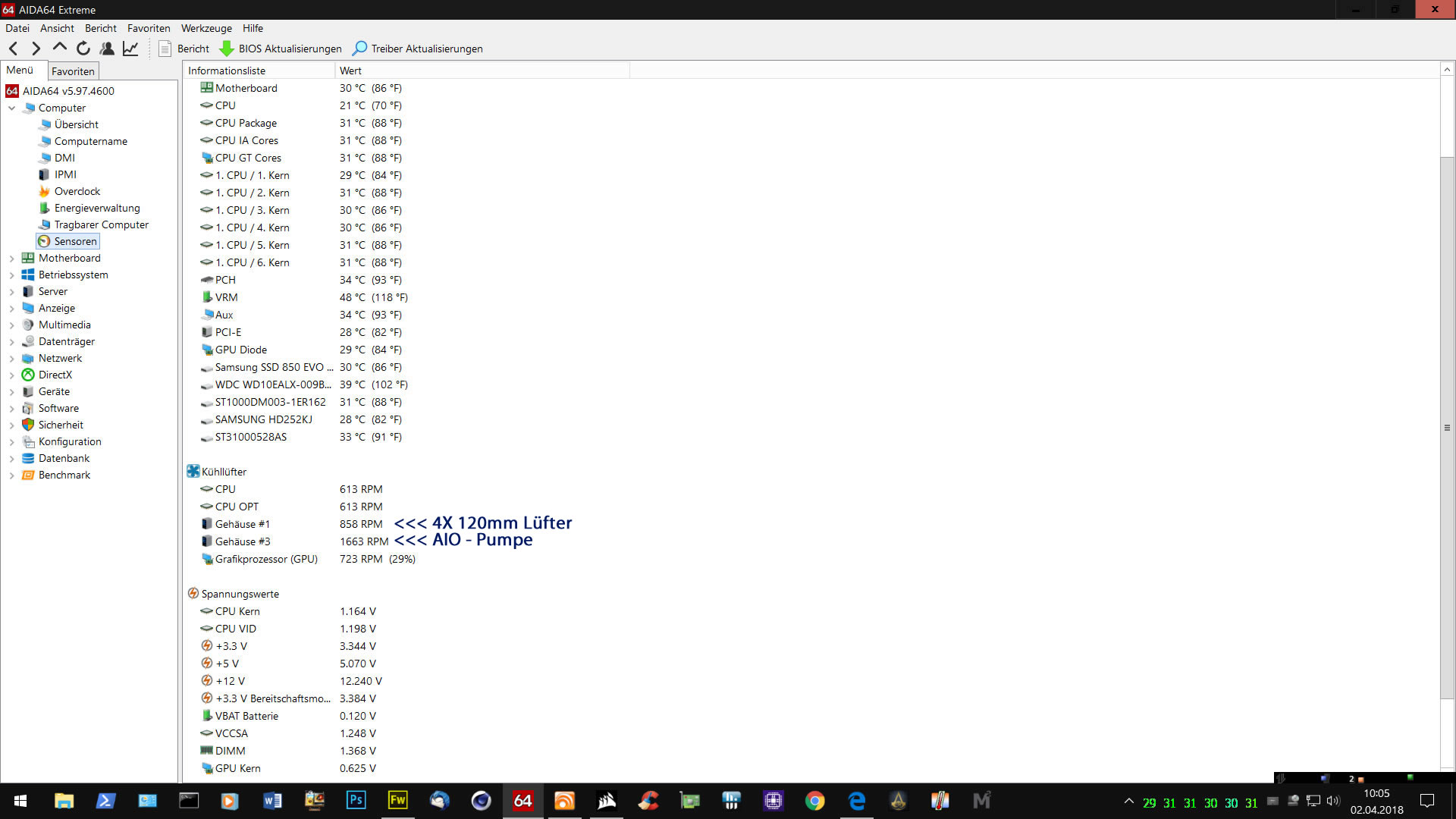Open the Hilfe menu
Viewport: 1456px width, 819px height.
[253, 28]
